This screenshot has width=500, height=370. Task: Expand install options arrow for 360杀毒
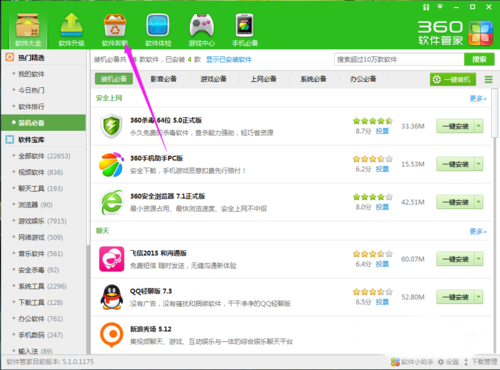[479, 126]
